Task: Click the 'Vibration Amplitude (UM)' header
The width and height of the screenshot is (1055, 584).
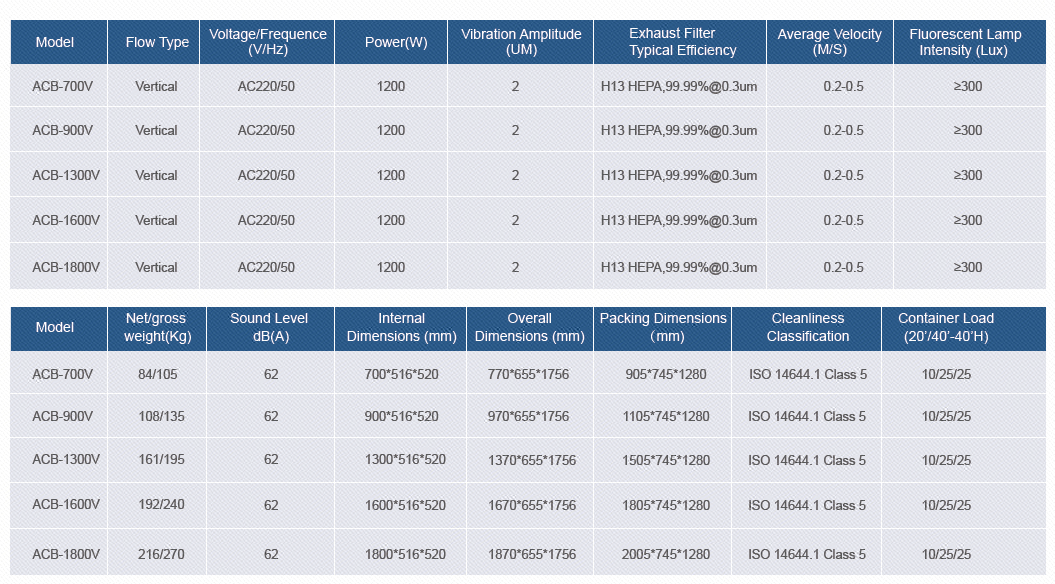Action: point(521,42)
